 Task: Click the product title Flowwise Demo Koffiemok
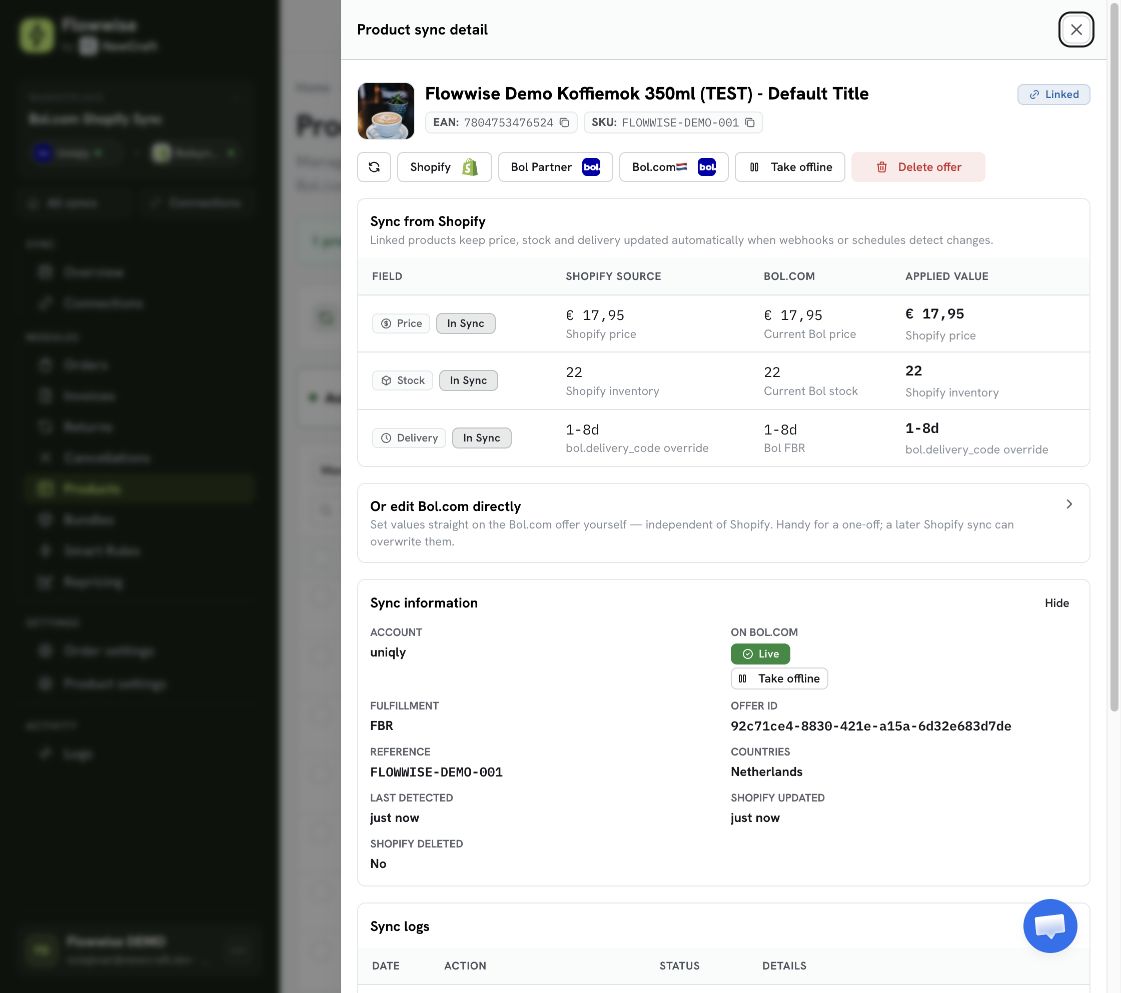646,94
